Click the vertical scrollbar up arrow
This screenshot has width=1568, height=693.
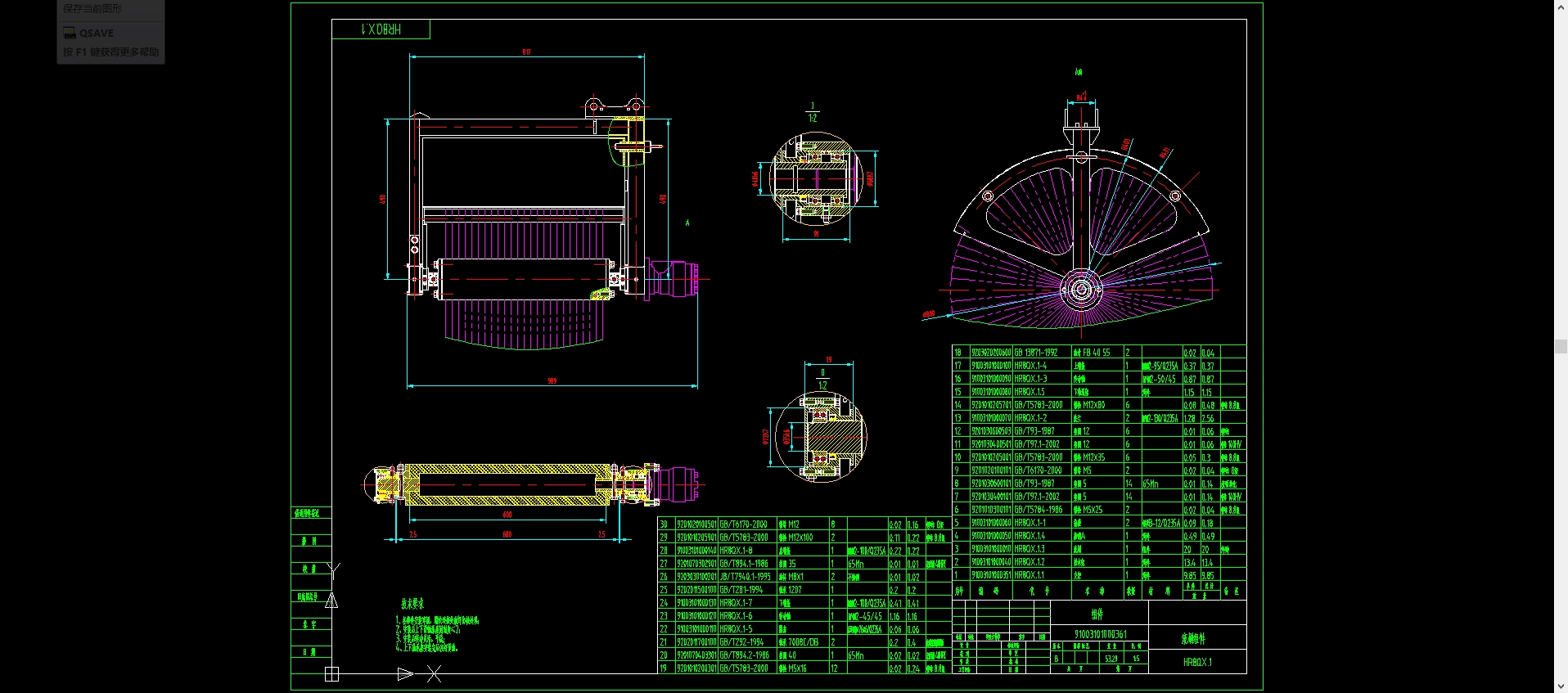1561,6
